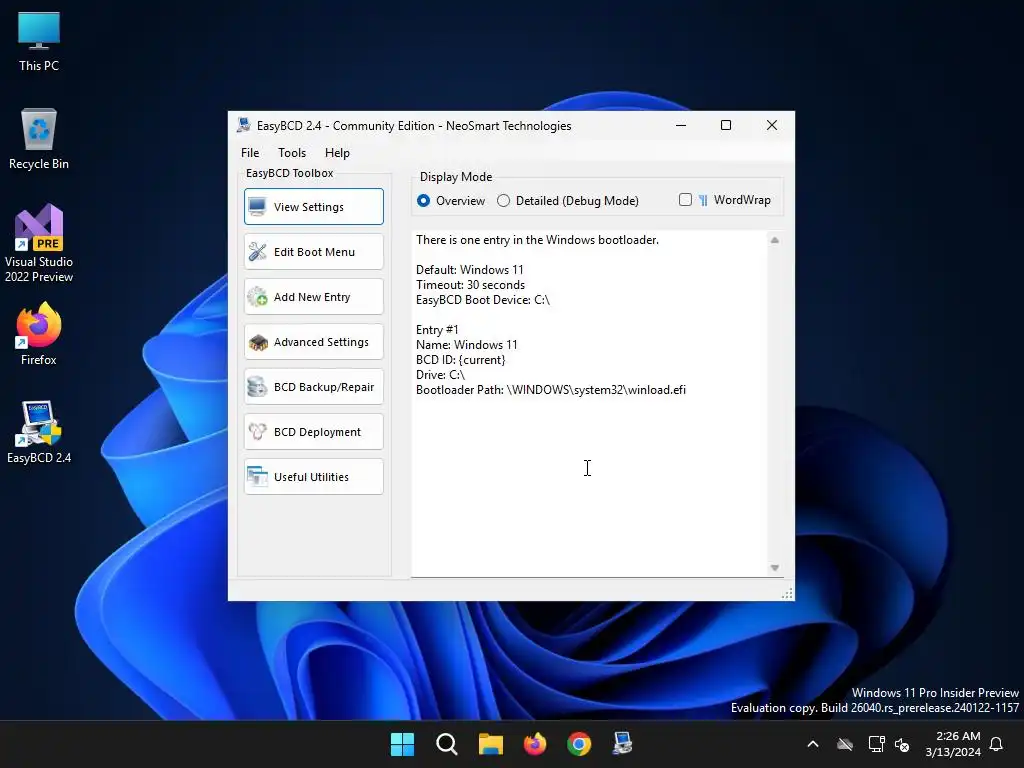Viewport: 1024px width, 768px height.
Task: Click the scrollbar down arrow in text pane
Action: [x=775, y=568]
